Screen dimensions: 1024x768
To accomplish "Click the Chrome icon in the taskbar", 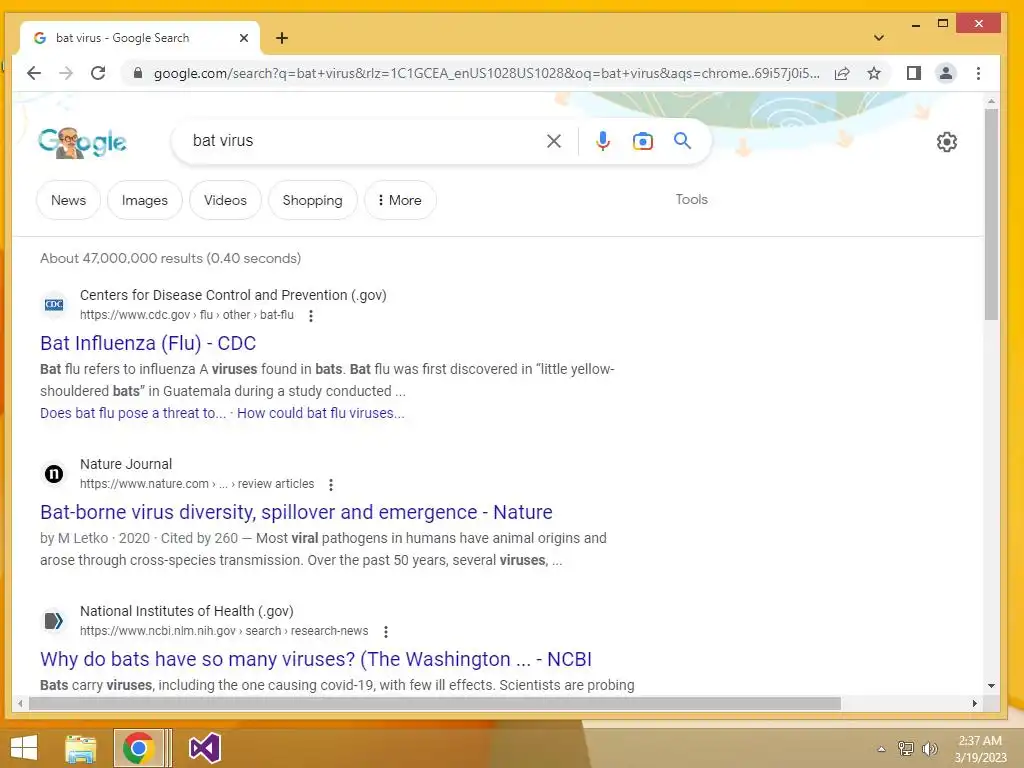I will tap(138, 748).
